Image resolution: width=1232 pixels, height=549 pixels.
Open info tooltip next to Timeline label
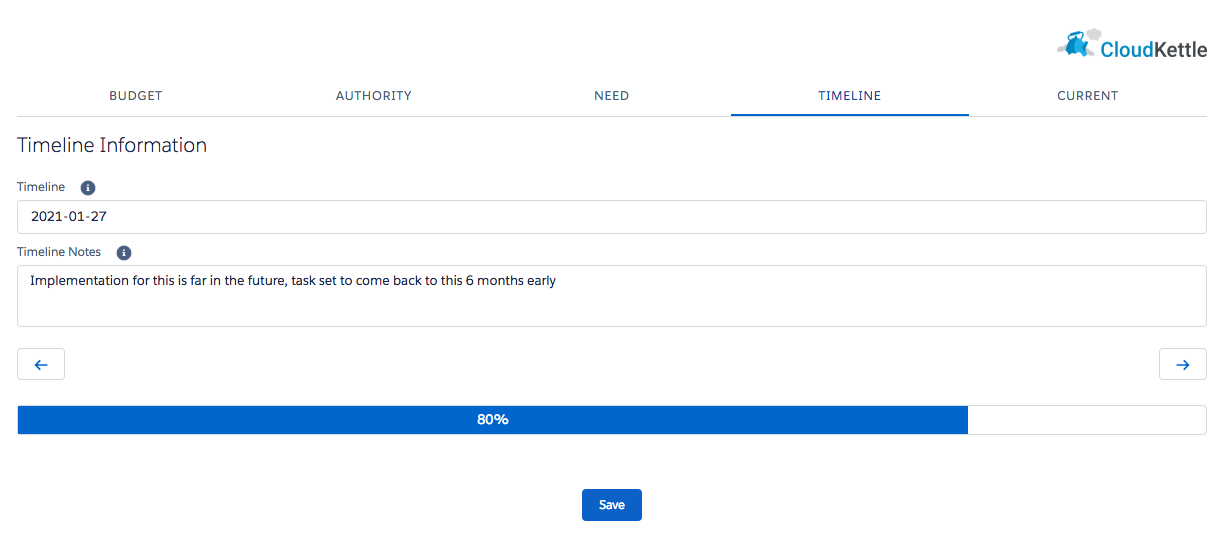[88, 188]
